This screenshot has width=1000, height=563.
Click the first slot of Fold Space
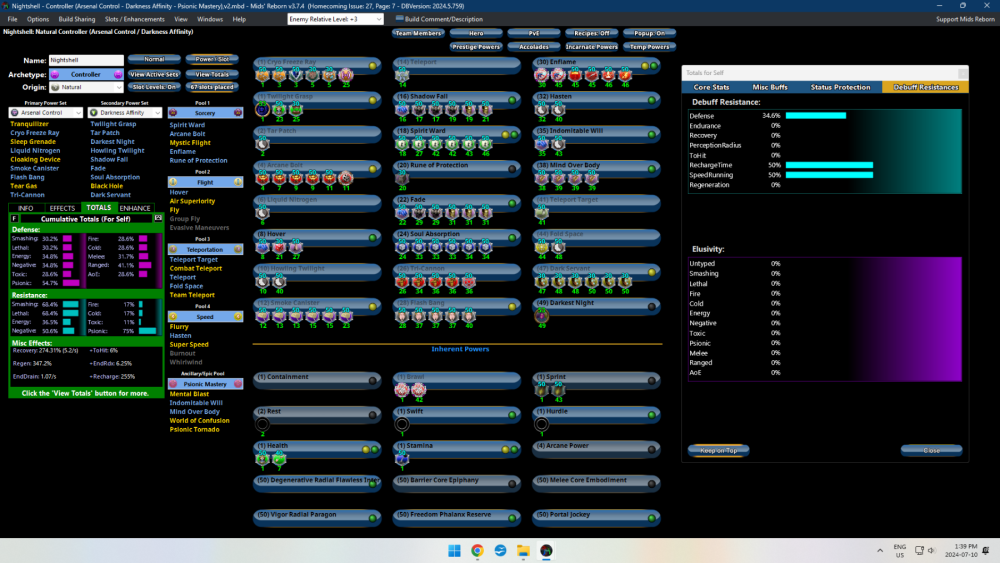click(541, 247)
